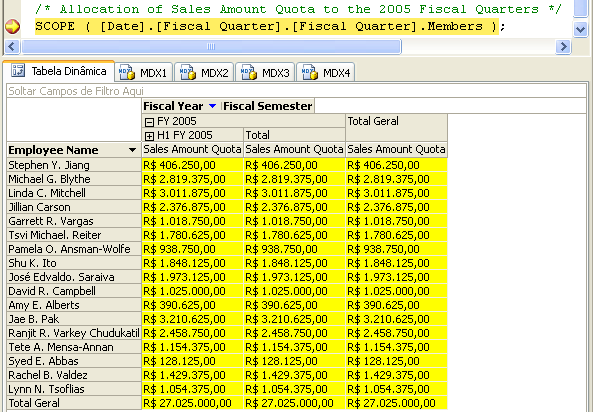
Task: Click the 'Soltar Campos de Filtro Aqui' area
Action: point(296,91)
